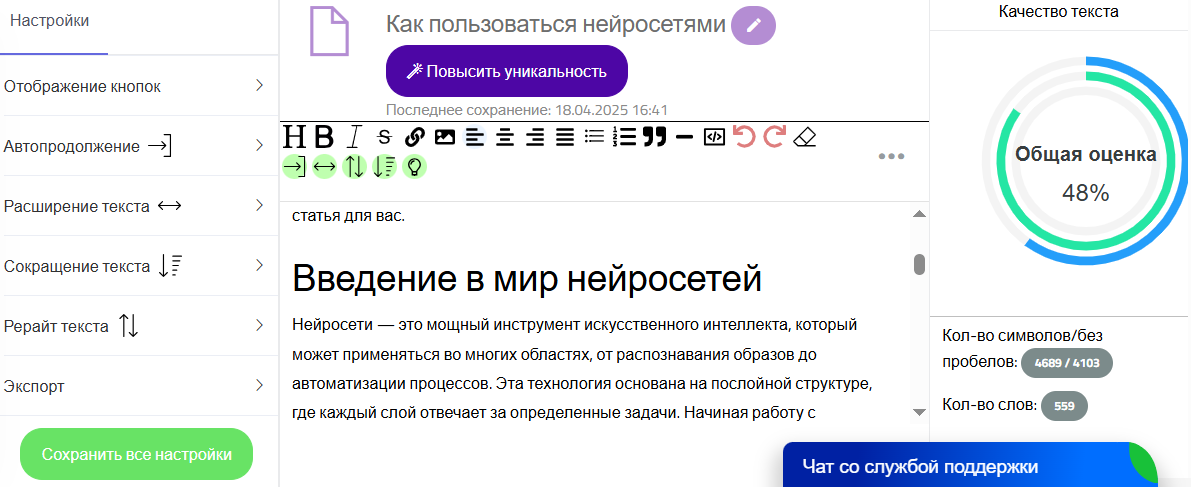Center-align the text

[x=504, y=137]
